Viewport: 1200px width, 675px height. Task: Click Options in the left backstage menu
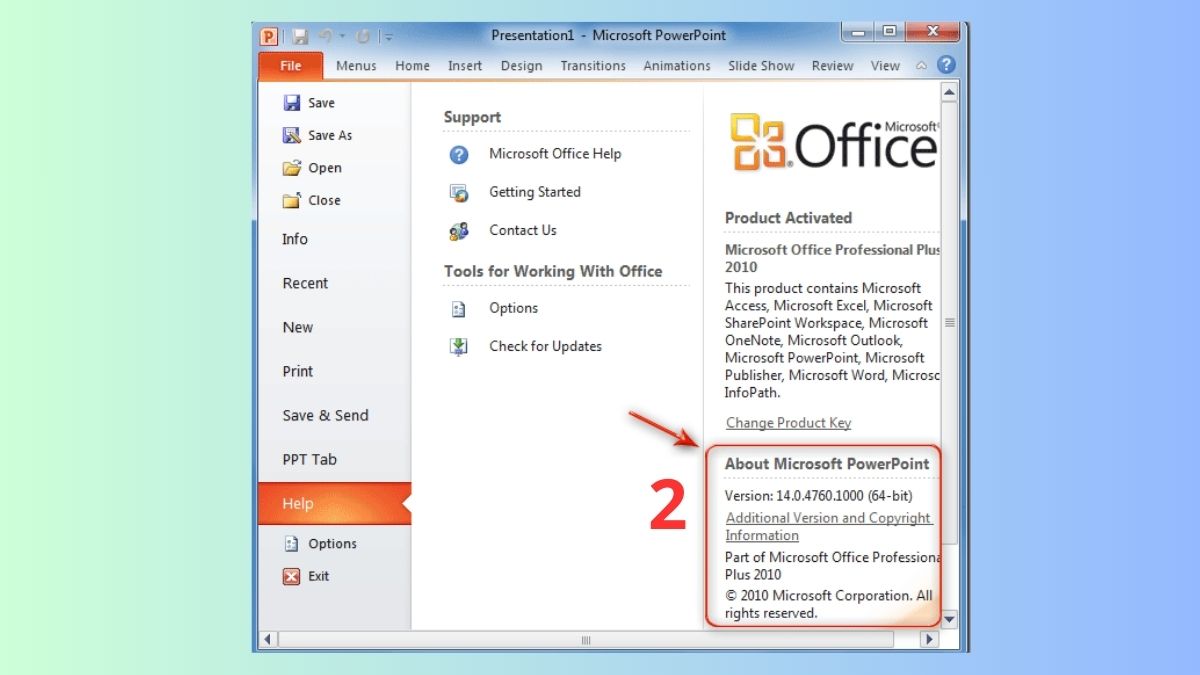coord(333,544)
